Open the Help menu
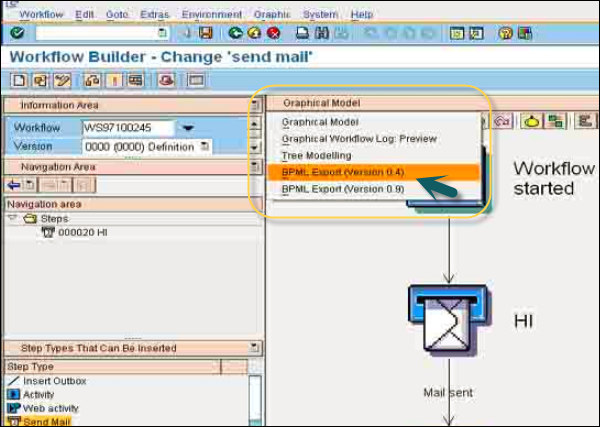This screenshot has width=600, height=427. tap(362, 15)
